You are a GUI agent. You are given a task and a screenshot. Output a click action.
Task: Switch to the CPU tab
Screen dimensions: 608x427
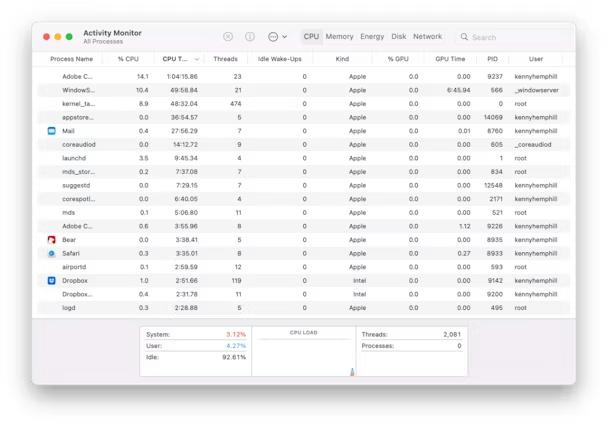(311, 36)
